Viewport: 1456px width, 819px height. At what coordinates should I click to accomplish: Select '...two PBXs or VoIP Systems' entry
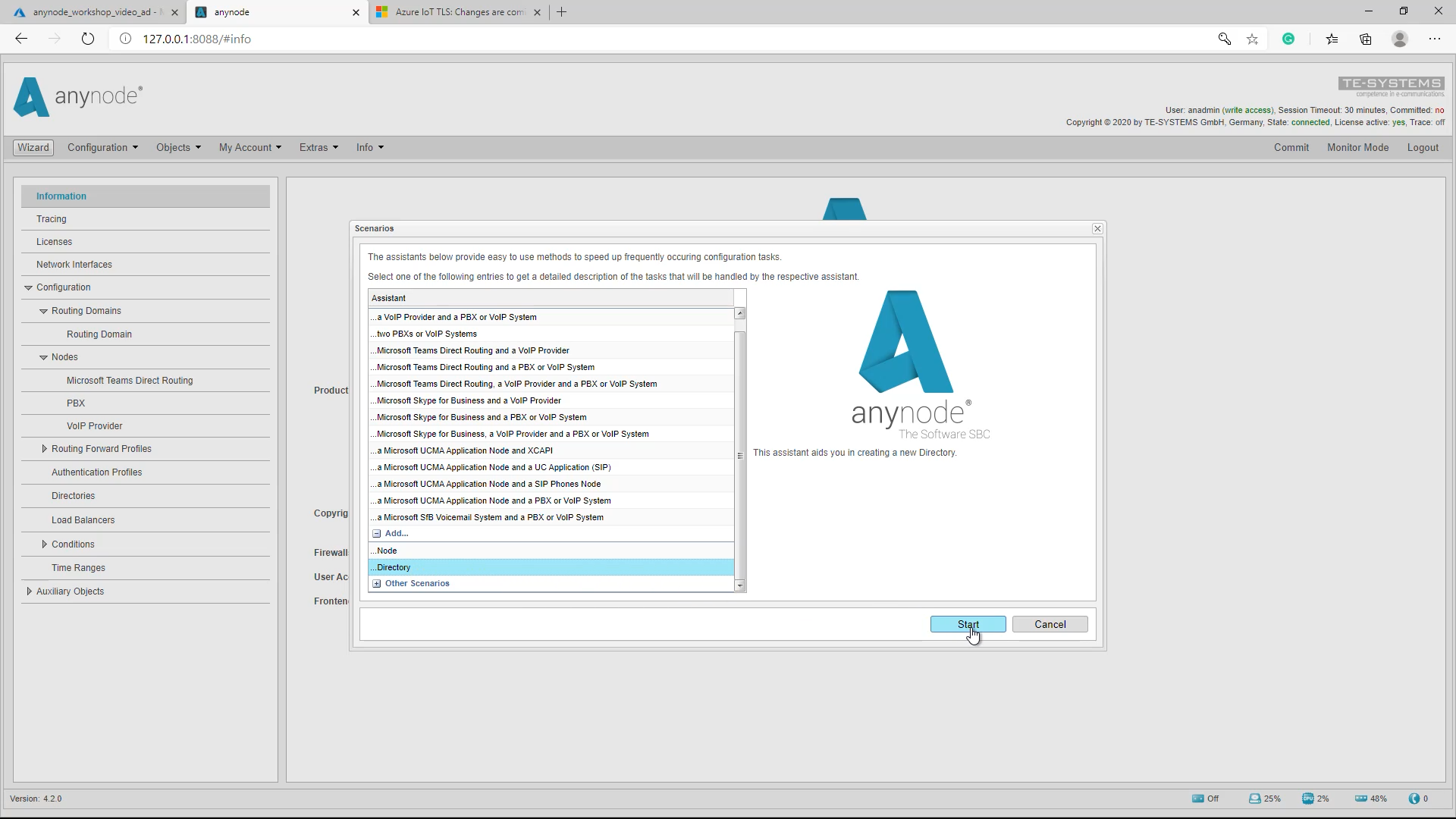tap(551, 334)
